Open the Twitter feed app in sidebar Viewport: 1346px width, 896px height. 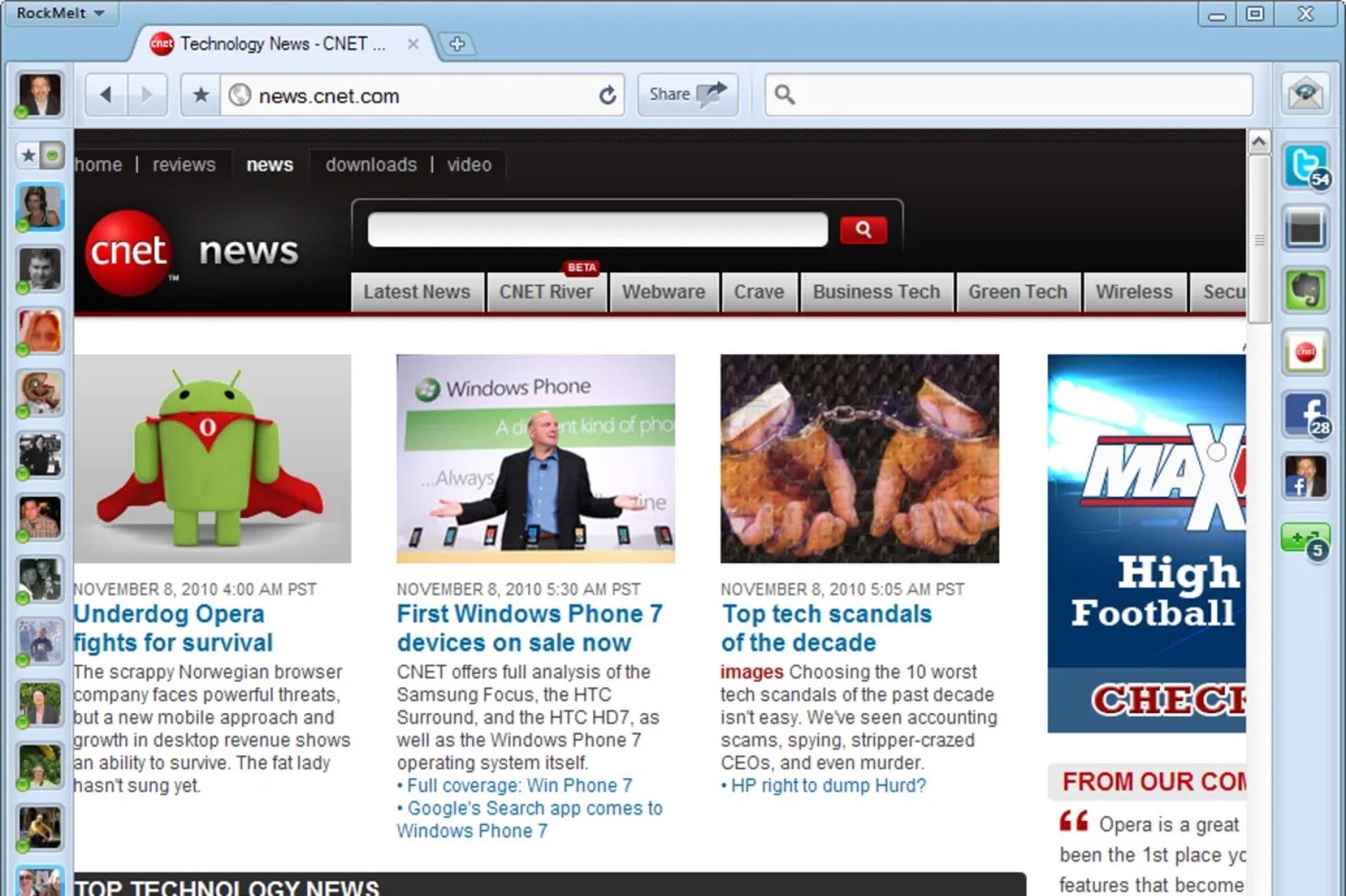[x=1305, y=166]
